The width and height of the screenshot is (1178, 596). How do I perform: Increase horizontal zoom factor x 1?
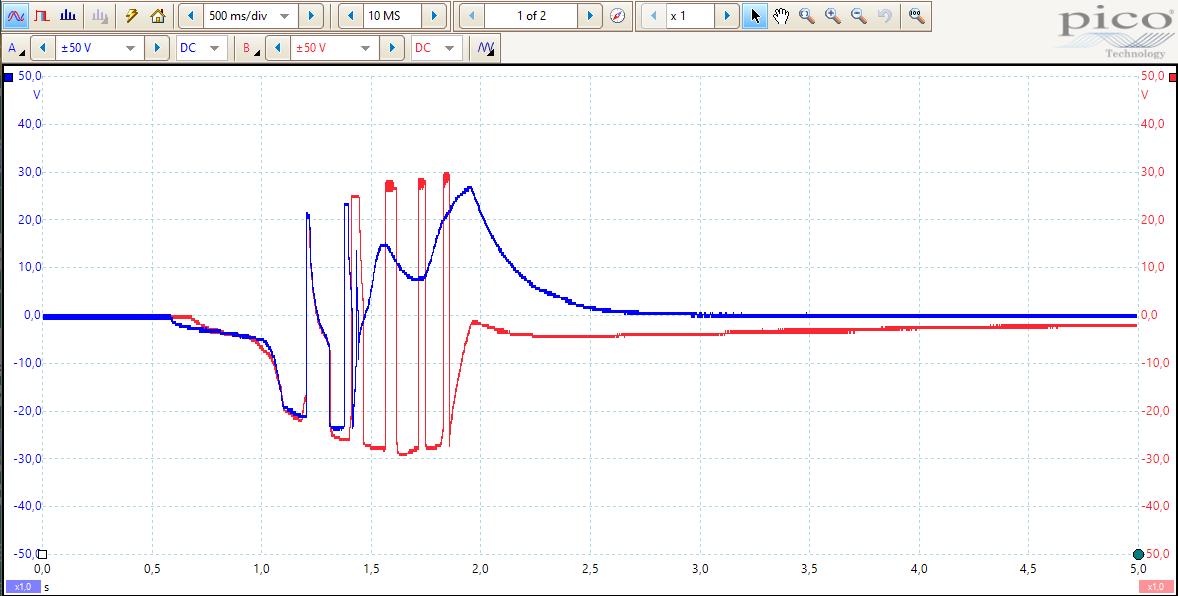(726, 15)
